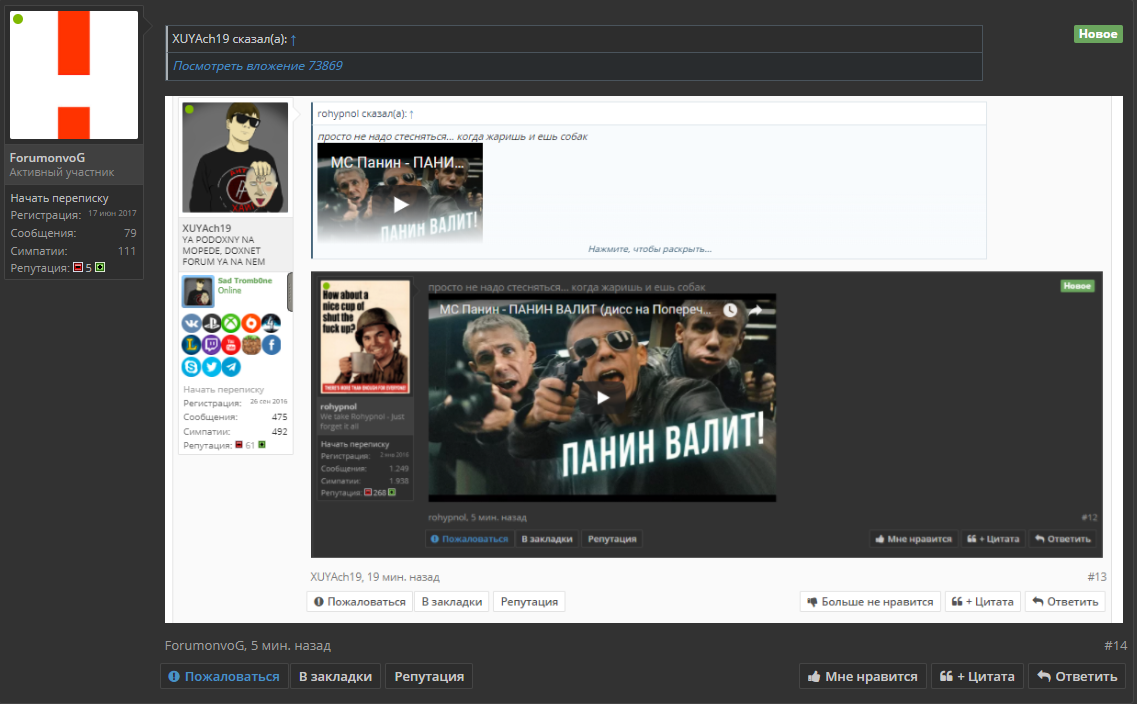Open the Telegram profile icon
The width and height of the screenshot is (1137, 704).
(231, 367)
